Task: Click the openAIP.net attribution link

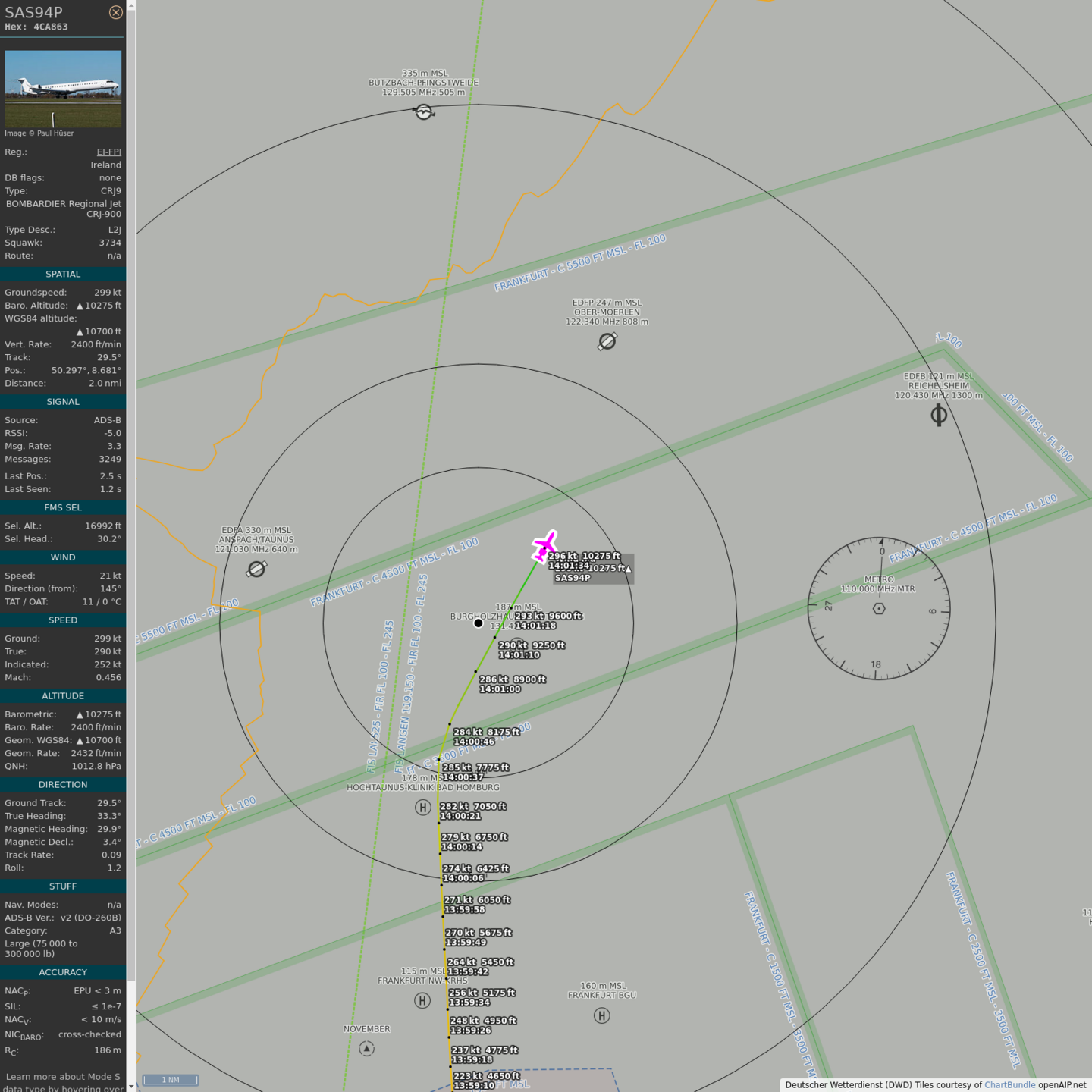Action: click(x=1062, y=1085)
